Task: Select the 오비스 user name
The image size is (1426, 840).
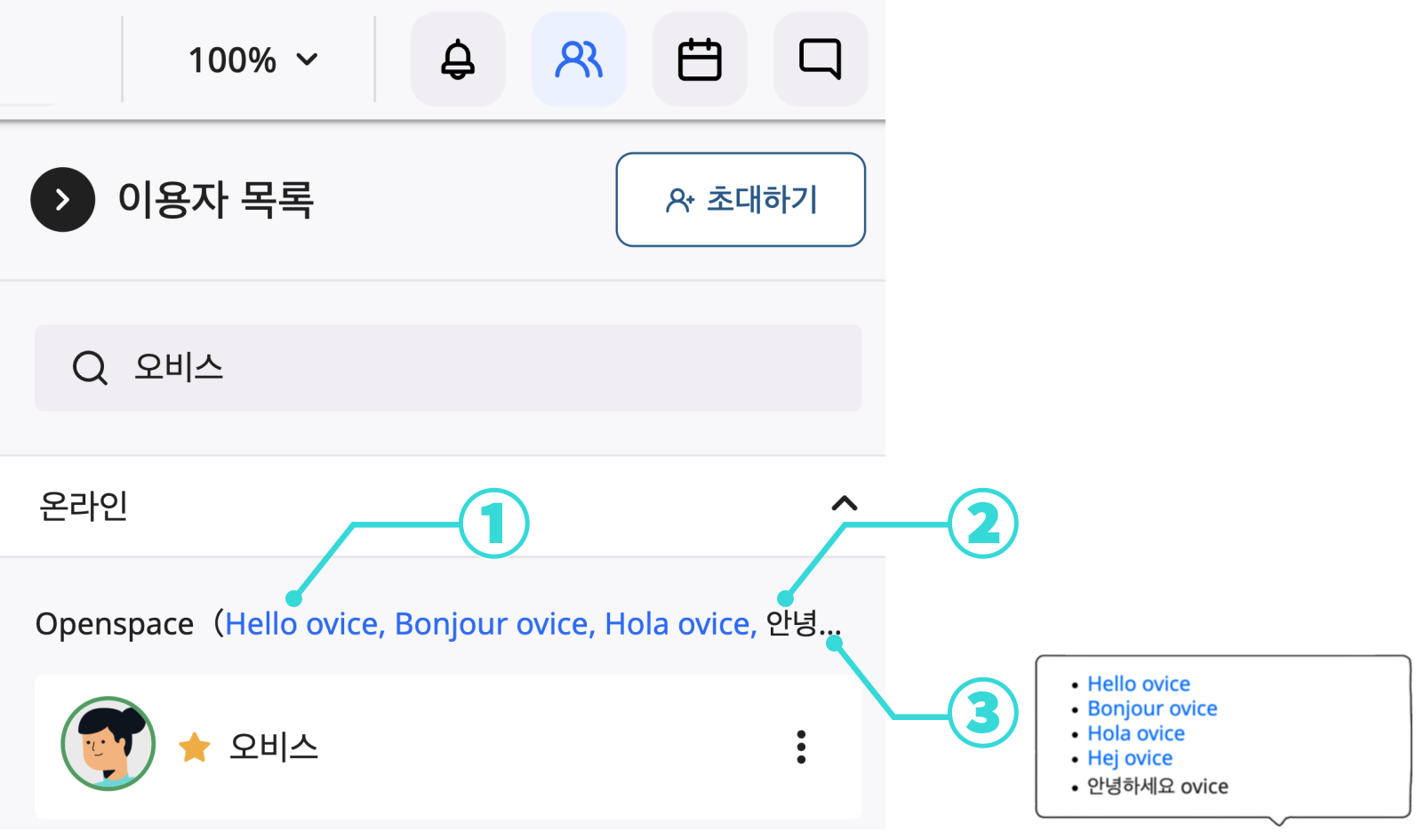Action: (x=274, y=747)
